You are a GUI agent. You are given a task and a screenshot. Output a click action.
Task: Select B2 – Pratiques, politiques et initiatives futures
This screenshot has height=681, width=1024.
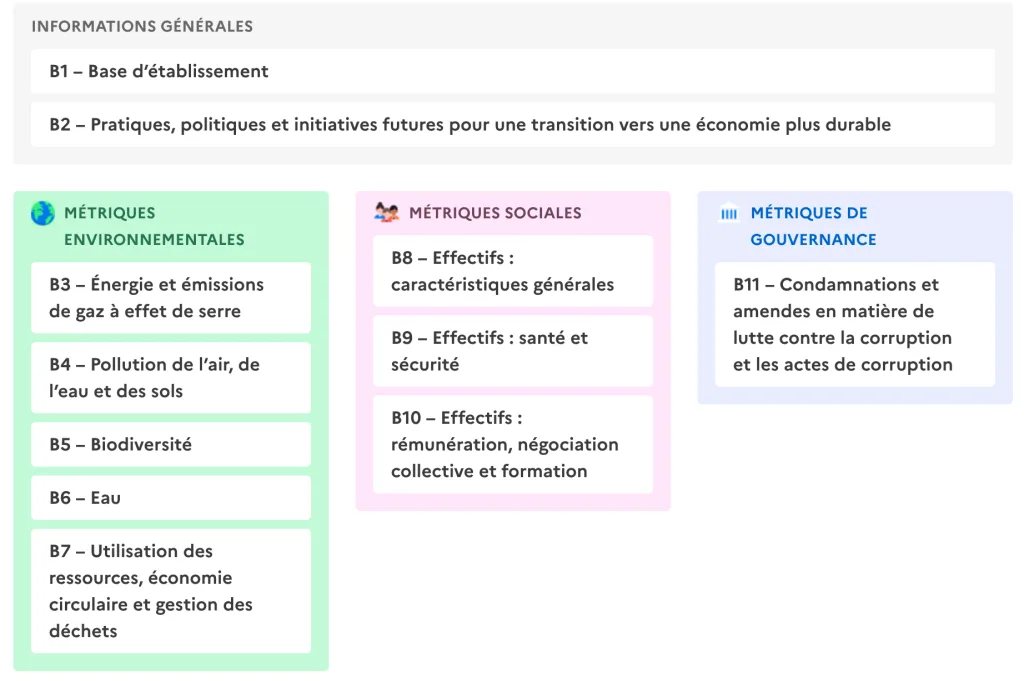pyautogui.click(x=513, y=125)
